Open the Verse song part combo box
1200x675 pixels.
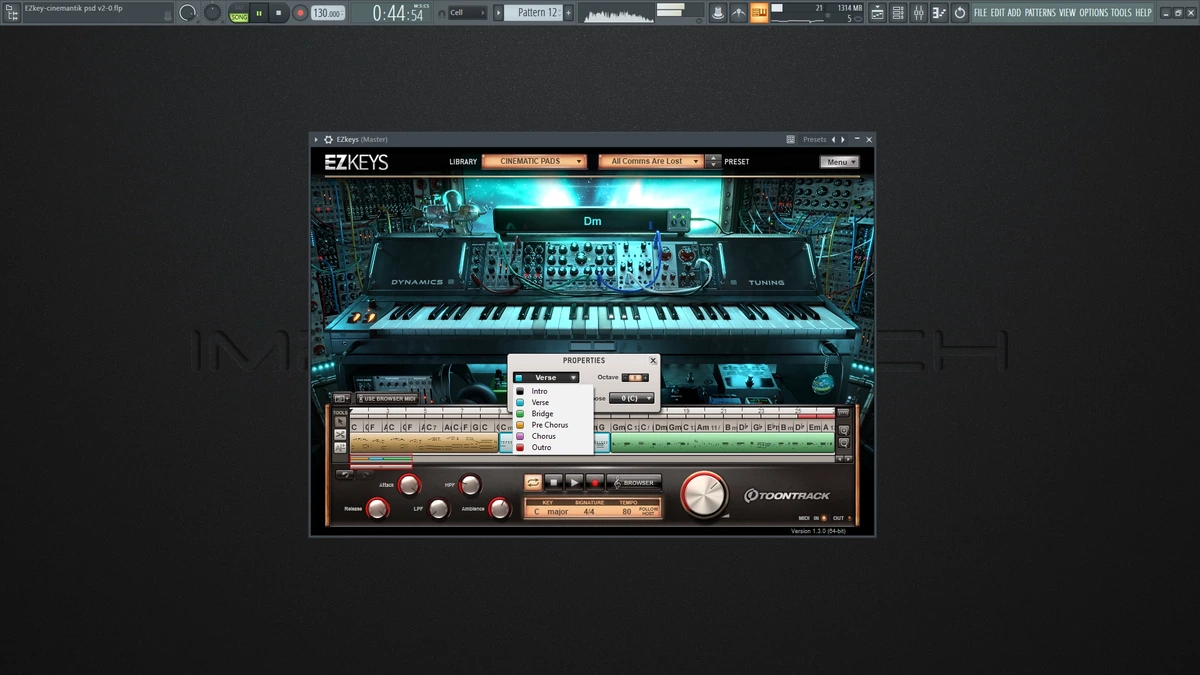pos(546,378)
